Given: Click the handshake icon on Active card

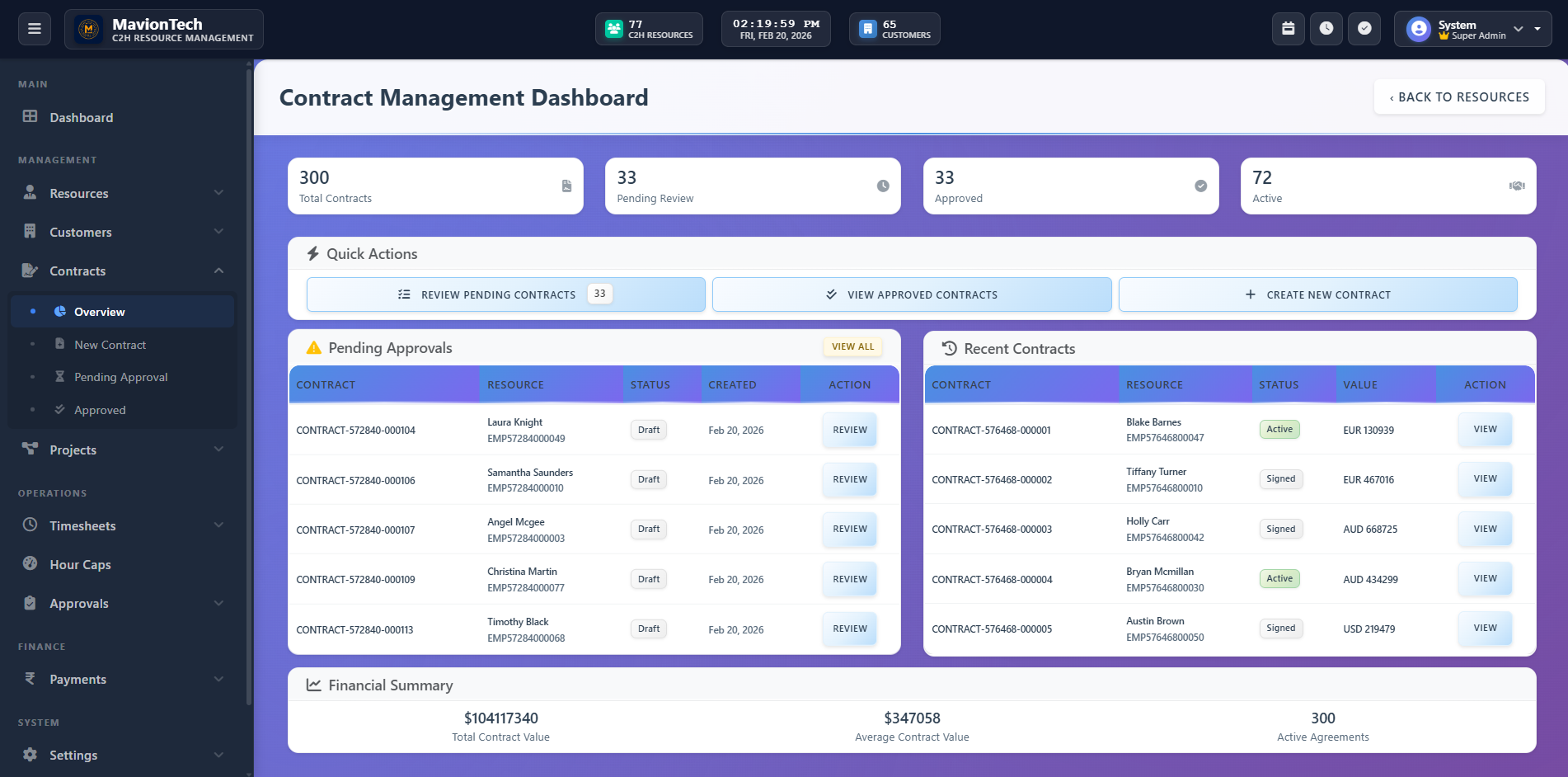Looking at the screenshot, I should pos(1516,186).
